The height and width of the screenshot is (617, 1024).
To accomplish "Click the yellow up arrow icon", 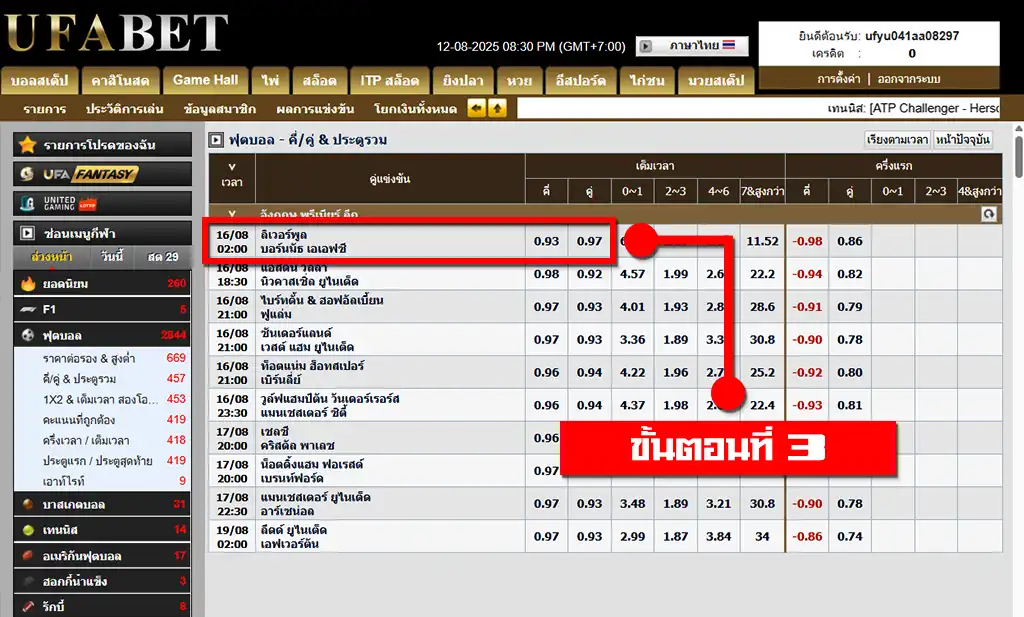I will coord(497,108).
